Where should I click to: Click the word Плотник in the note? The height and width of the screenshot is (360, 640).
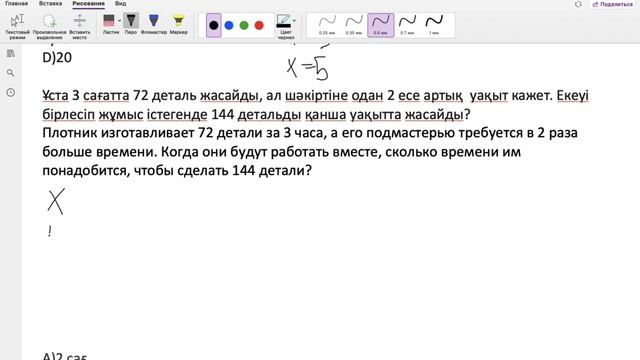[x=69, y=133]
